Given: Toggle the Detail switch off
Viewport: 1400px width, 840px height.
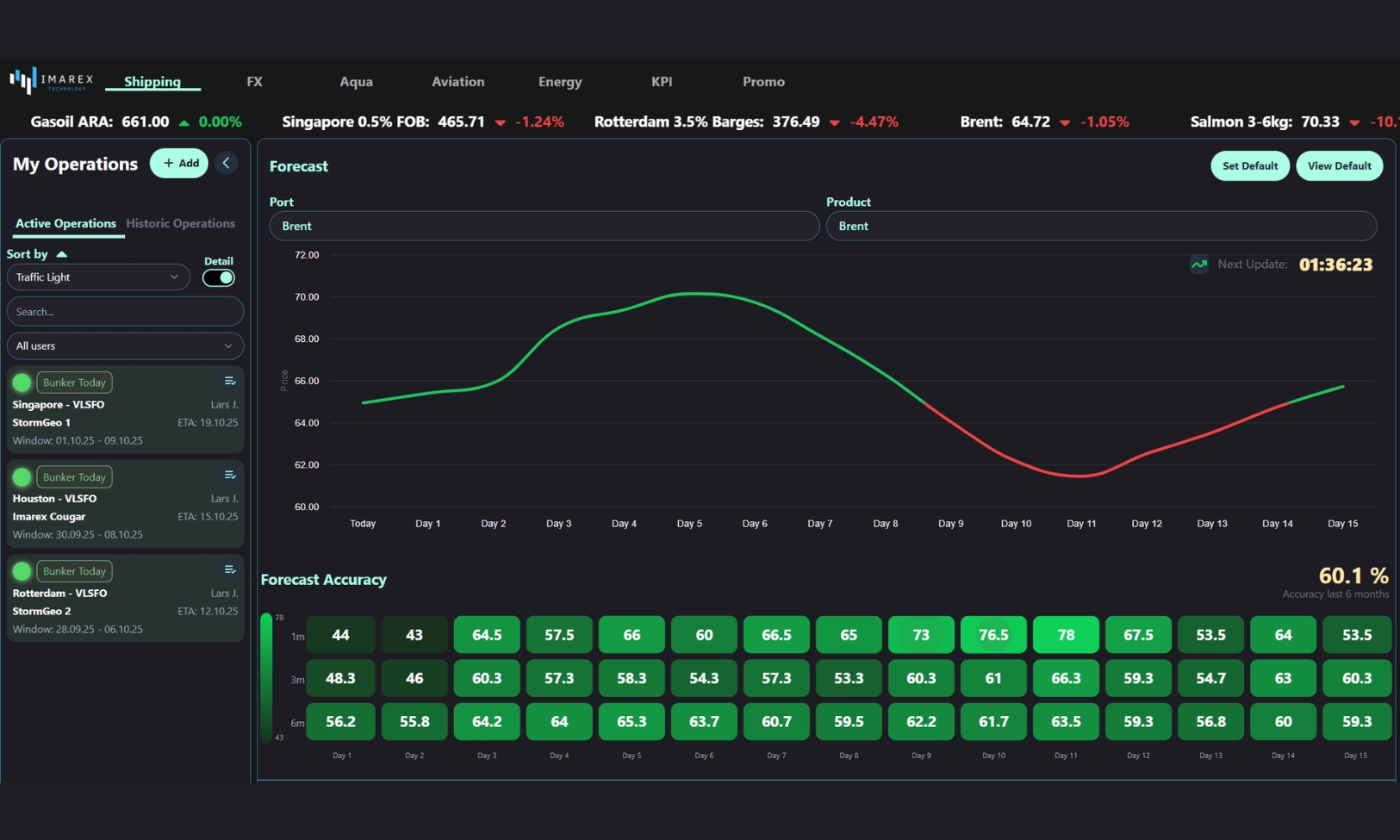Looking at the screenshot, I should [218, 277].
